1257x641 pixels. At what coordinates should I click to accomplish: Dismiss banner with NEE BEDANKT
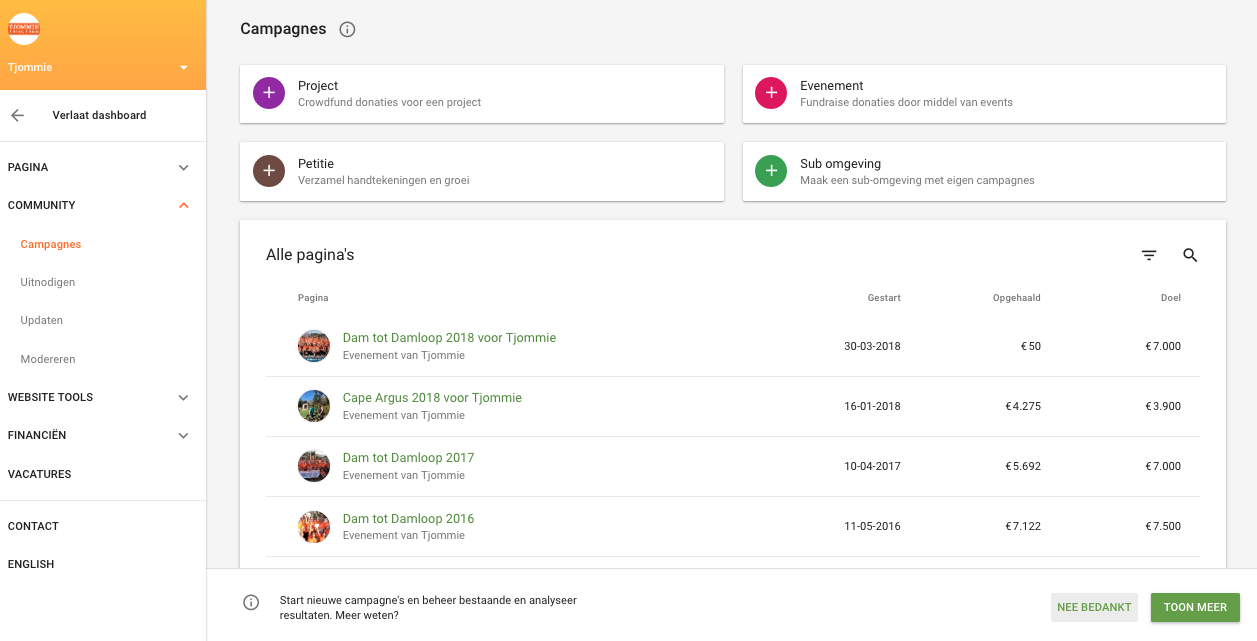pos(1094,607)
